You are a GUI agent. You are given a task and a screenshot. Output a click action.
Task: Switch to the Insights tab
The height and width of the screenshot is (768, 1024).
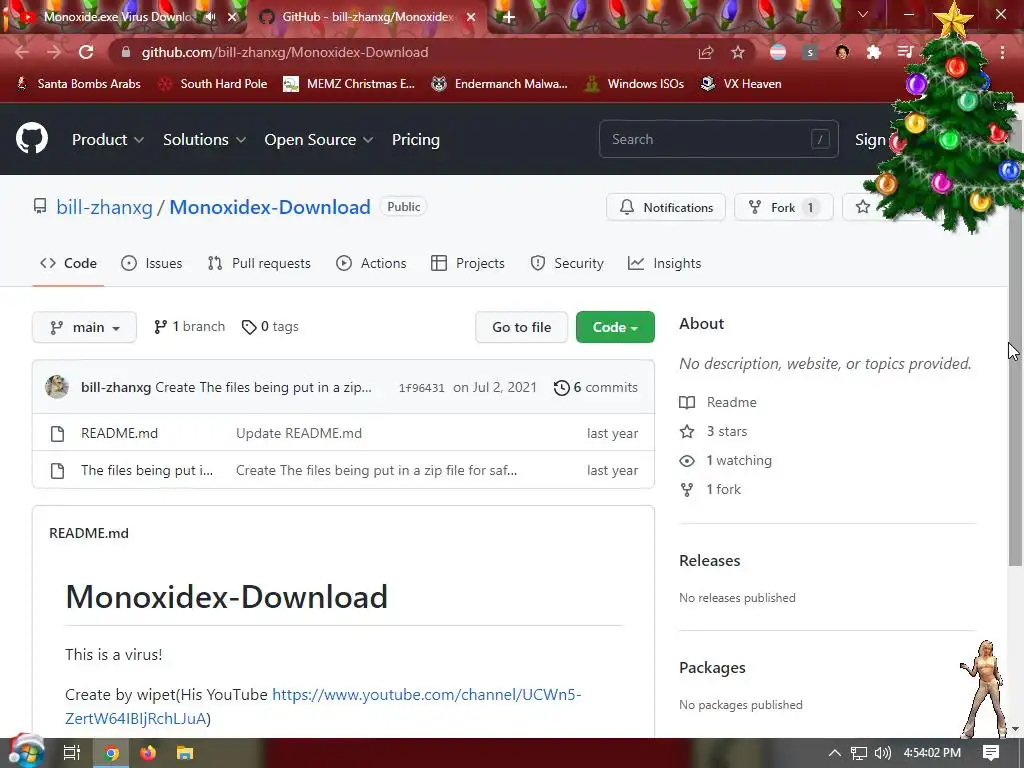pos(664,263)
